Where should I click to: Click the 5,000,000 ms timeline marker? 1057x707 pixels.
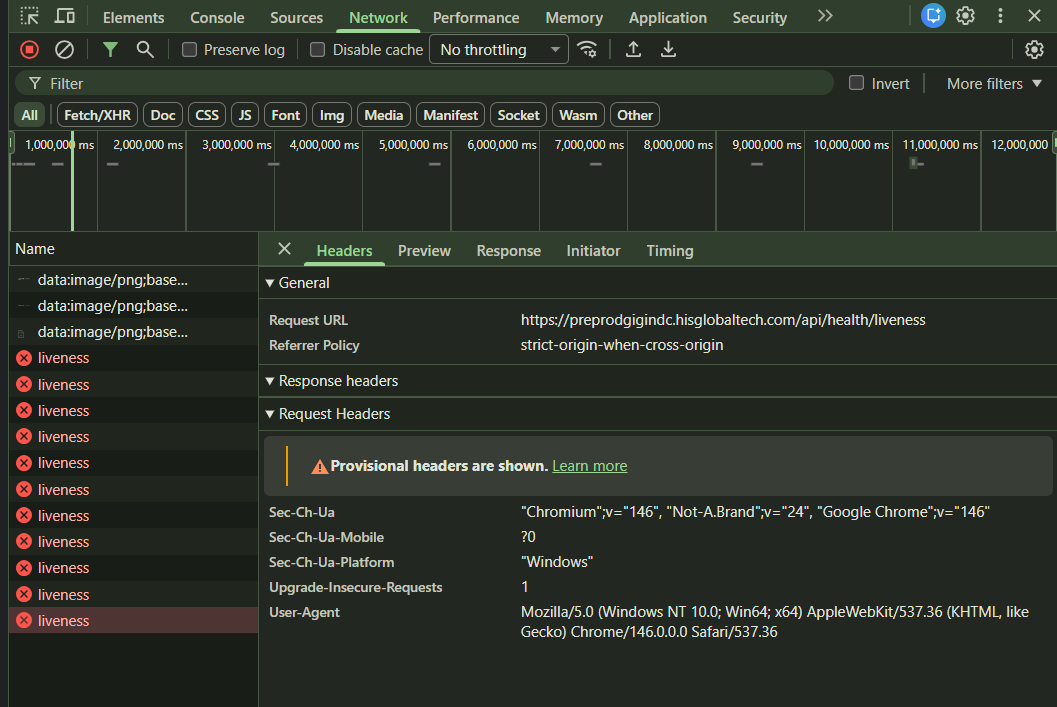point(413,145)
